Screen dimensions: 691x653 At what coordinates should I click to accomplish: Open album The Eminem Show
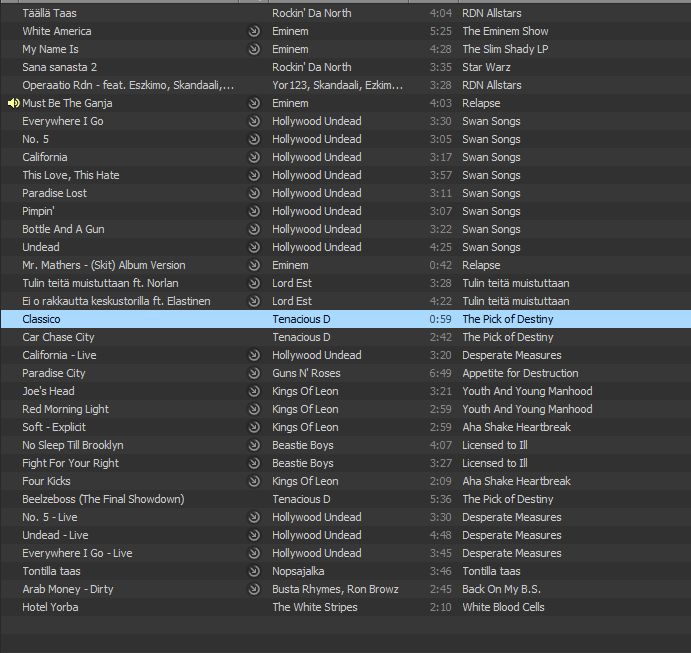coord(505,31)
